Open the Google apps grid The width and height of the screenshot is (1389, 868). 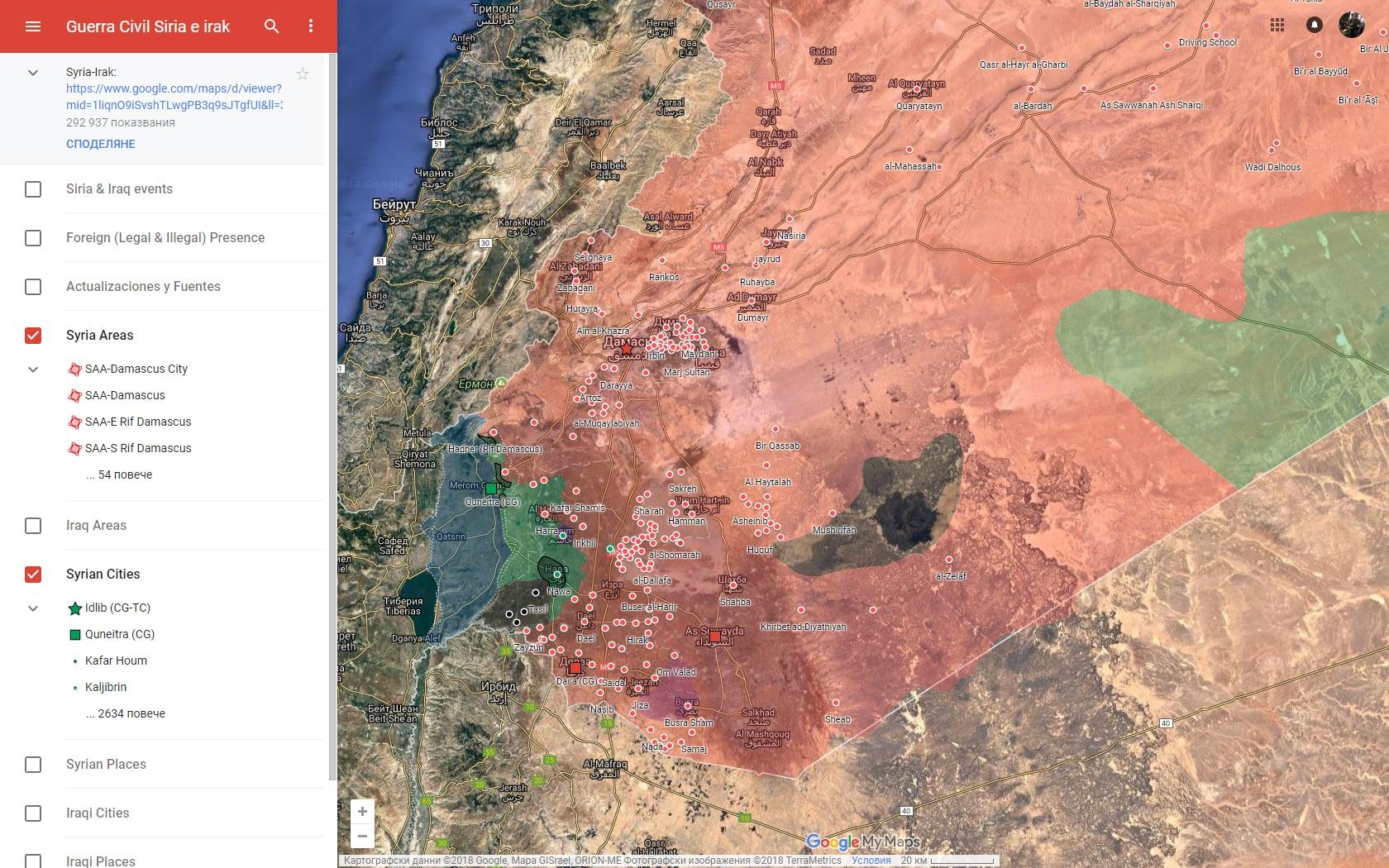pyautogui.click(x=1277, y=25)
